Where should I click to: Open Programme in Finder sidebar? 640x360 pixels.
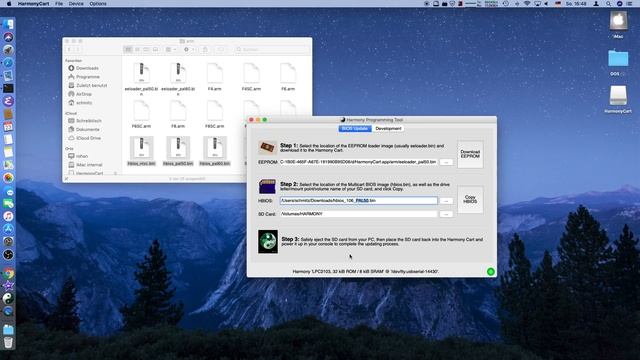pyautogui.click(x=87, y=77)
